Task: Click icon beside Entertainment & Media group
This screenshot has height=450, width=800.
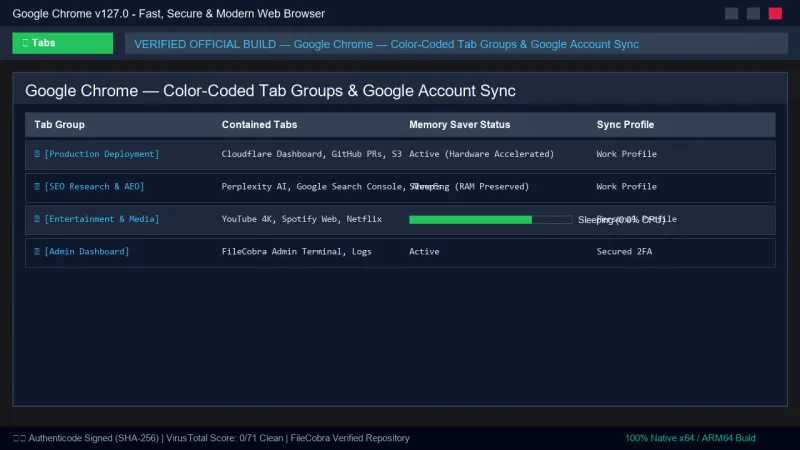Action: click(37, 219)
